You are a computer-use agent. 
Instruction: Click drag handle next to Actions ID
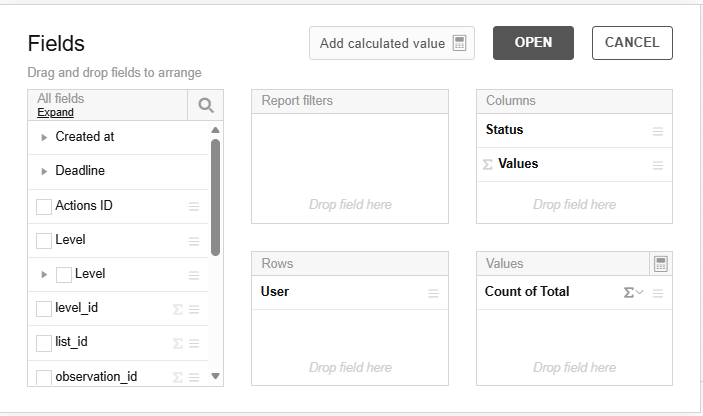[194, 206]
